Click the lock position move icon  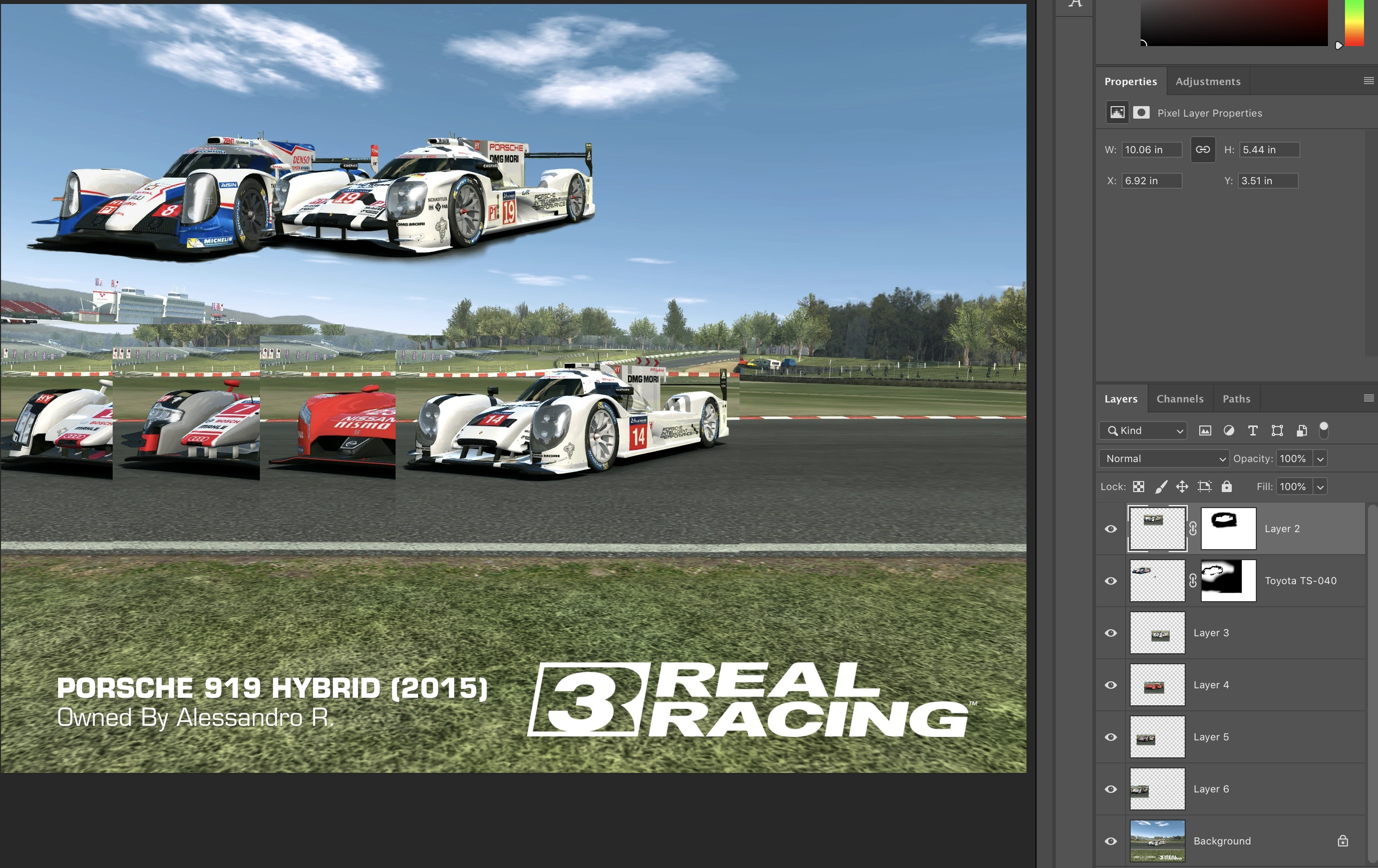coord(1182,487)
